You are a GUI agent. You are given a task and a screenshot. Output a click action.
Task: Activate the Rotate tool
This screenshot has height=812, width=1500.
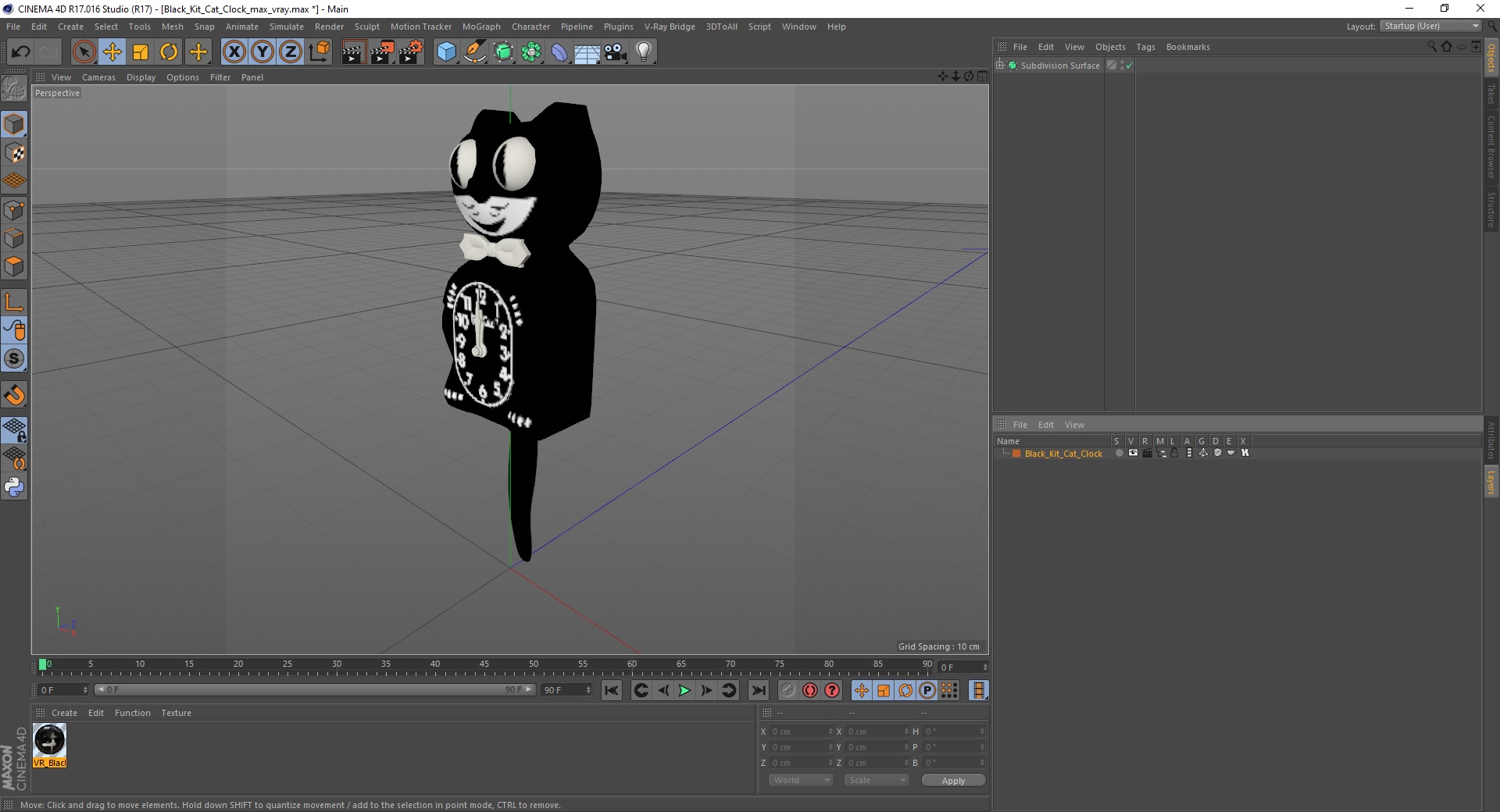pos(169,52)
